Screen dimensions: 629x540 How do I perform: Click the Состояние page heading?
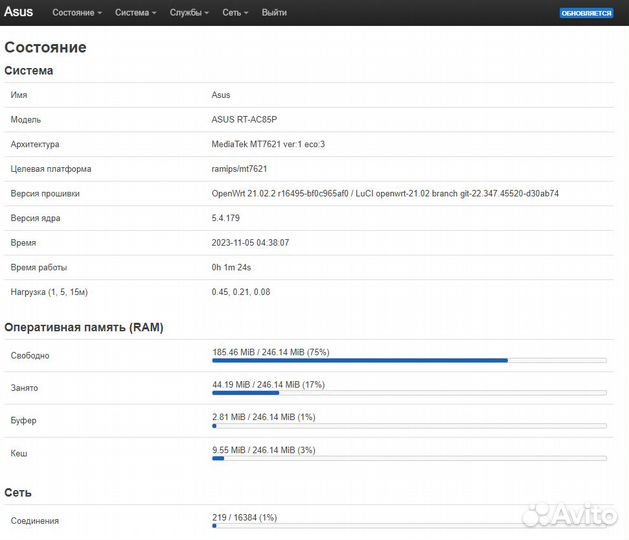pyautogui.click(x=45, y=47)
